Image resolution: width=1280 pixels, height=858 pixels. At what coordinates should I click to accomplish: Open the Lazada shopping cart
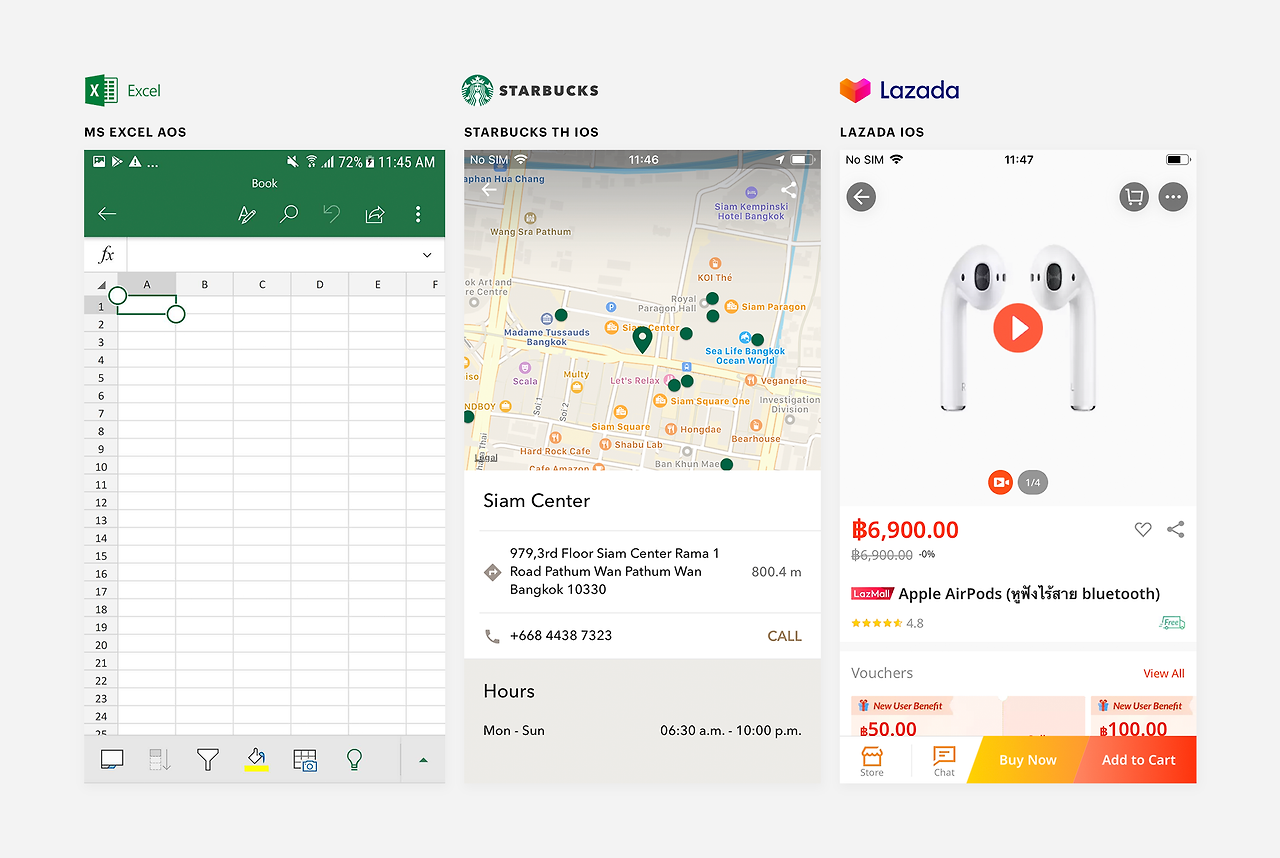1134,197
